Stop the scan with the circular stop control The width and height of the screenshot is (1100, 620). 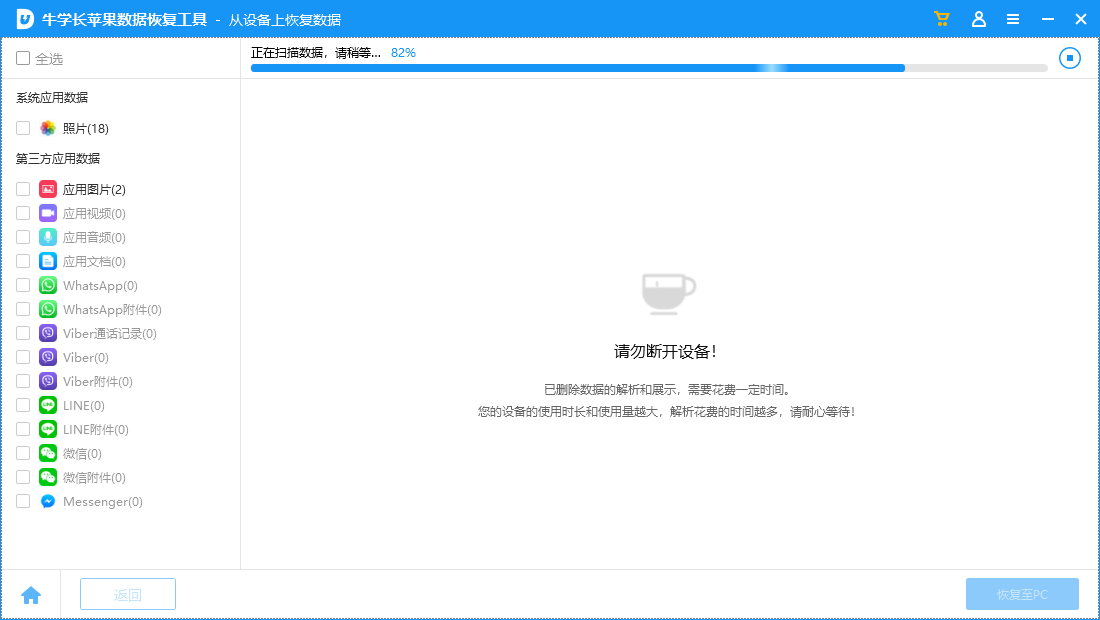pos(1069,58)
